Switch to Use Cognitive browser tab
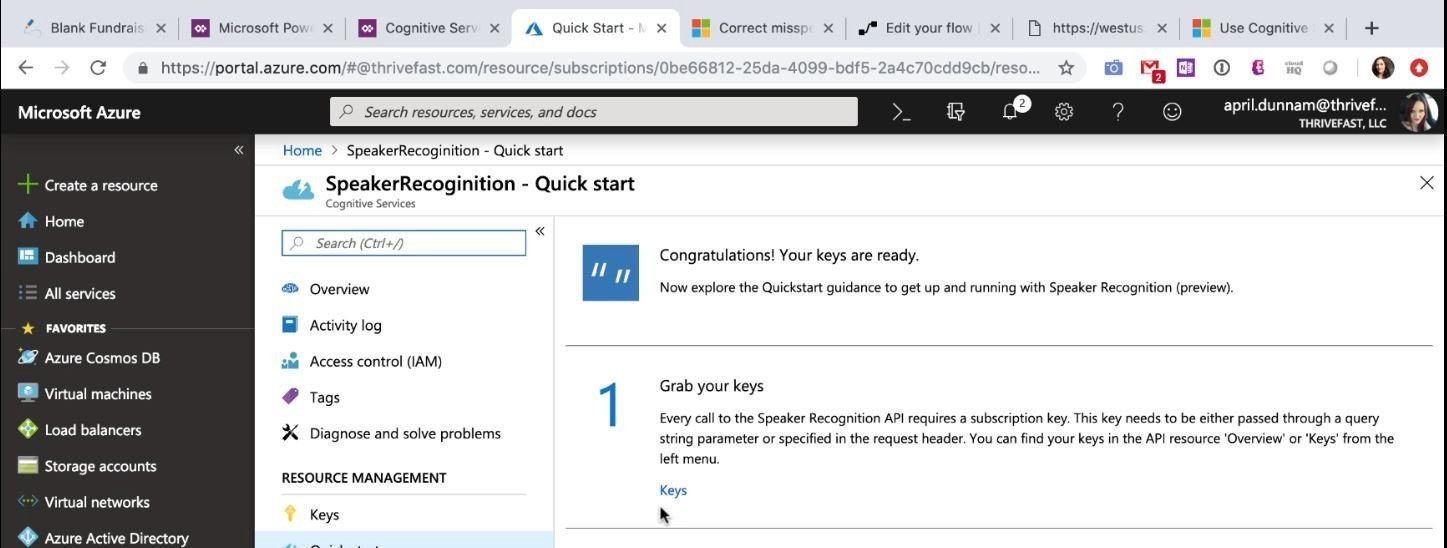Viewport: 1447px width, 548px height. point(1263,28)
